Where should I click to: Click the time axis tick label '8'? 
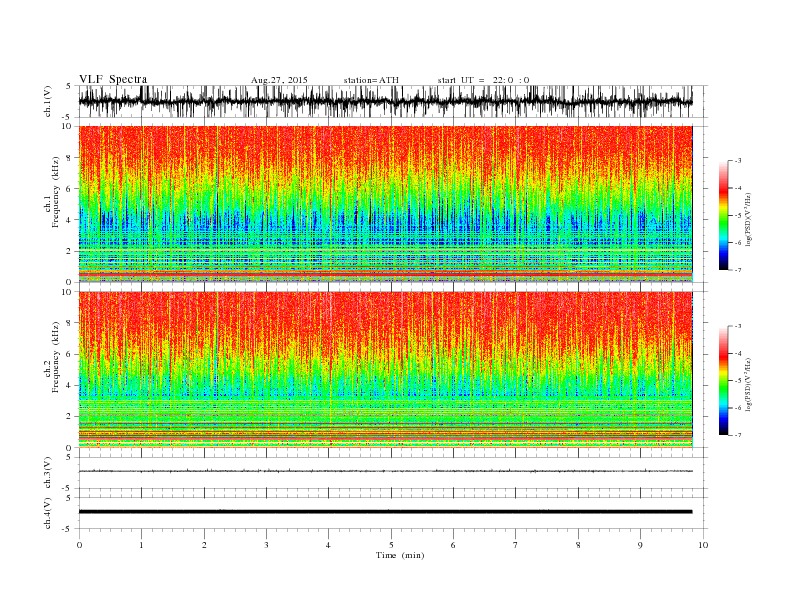[578, 545]
